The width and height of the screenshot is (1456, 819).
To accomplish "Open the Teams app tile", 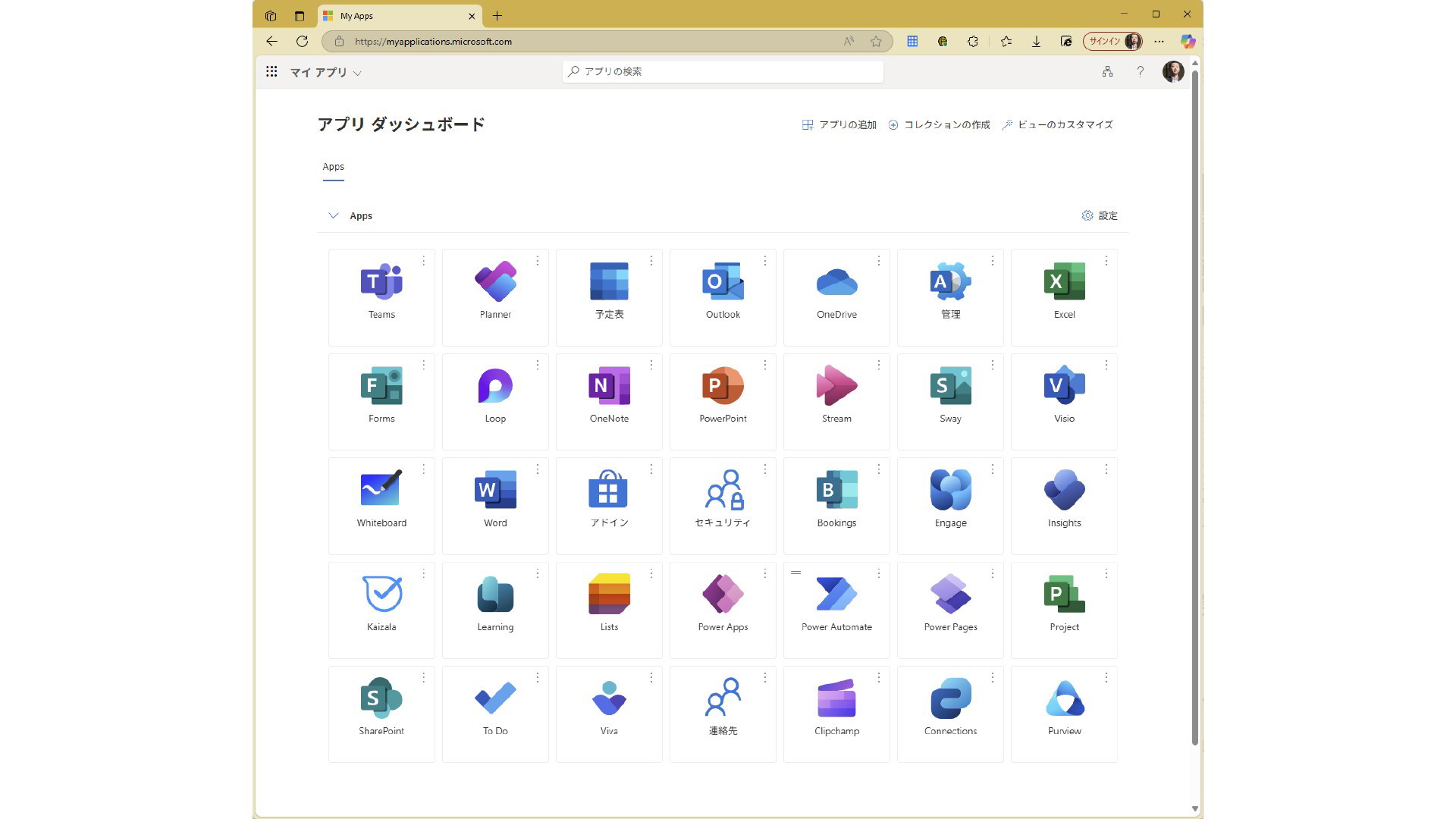I will 381,297.
